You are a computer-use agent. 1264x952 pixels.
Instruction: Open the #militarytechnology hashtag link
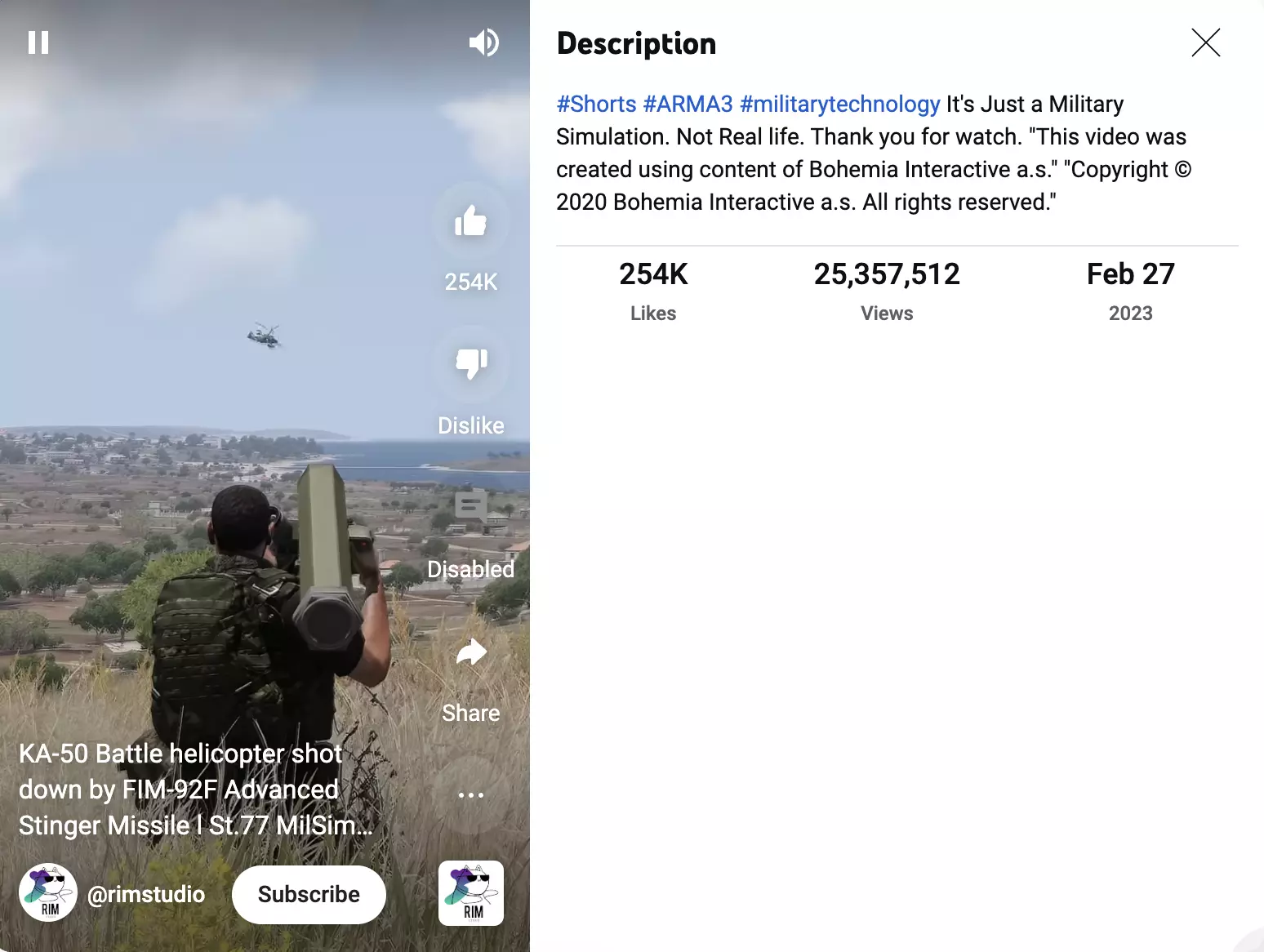[x=839, y=105]
